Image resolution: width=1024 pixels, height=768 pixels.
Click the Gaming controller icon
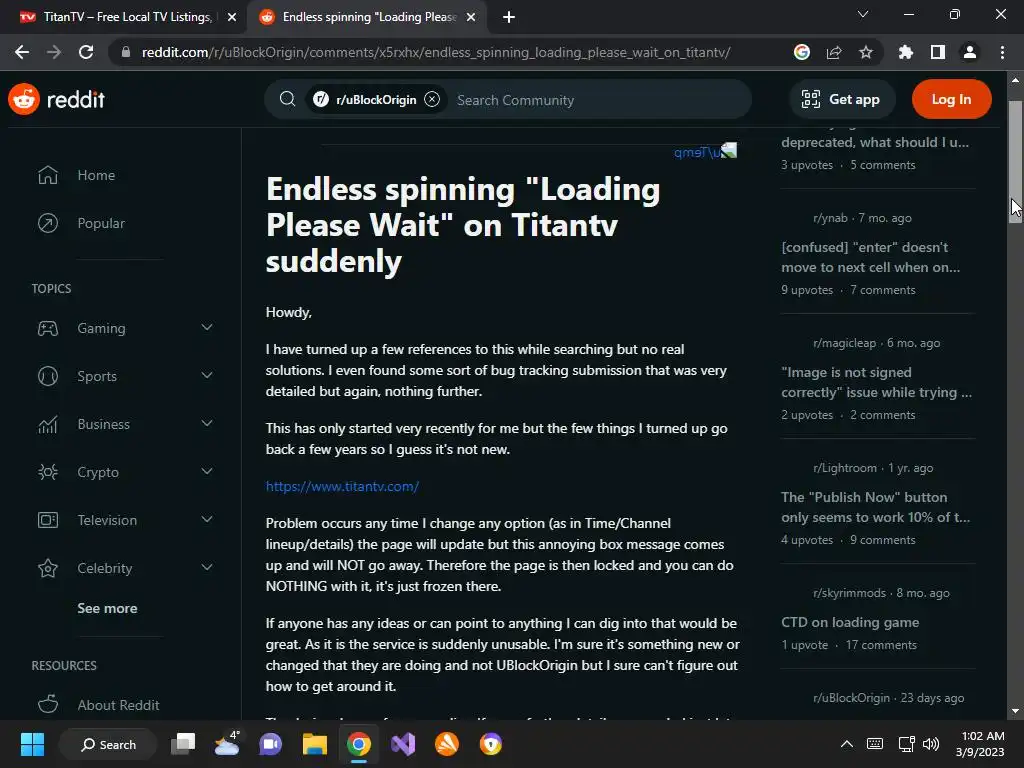pos(48,328)
